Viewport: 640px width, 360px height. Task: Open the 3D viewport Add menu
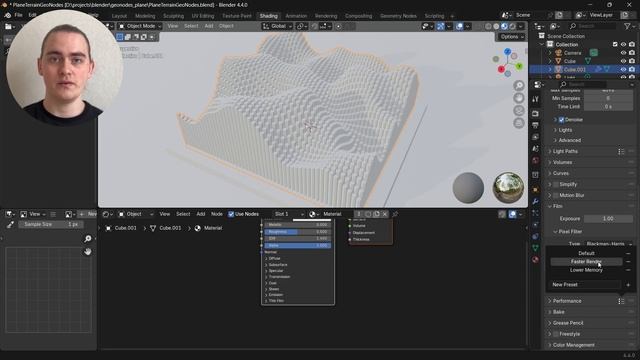point(209,26)
